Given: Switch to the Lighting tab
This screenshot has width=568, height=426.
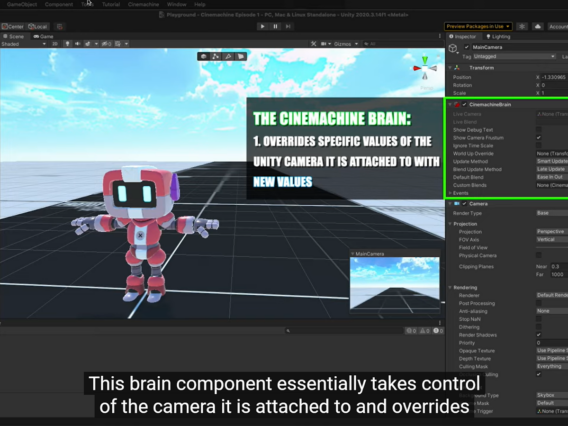Looking at the screenshot, I should (498, 37).
